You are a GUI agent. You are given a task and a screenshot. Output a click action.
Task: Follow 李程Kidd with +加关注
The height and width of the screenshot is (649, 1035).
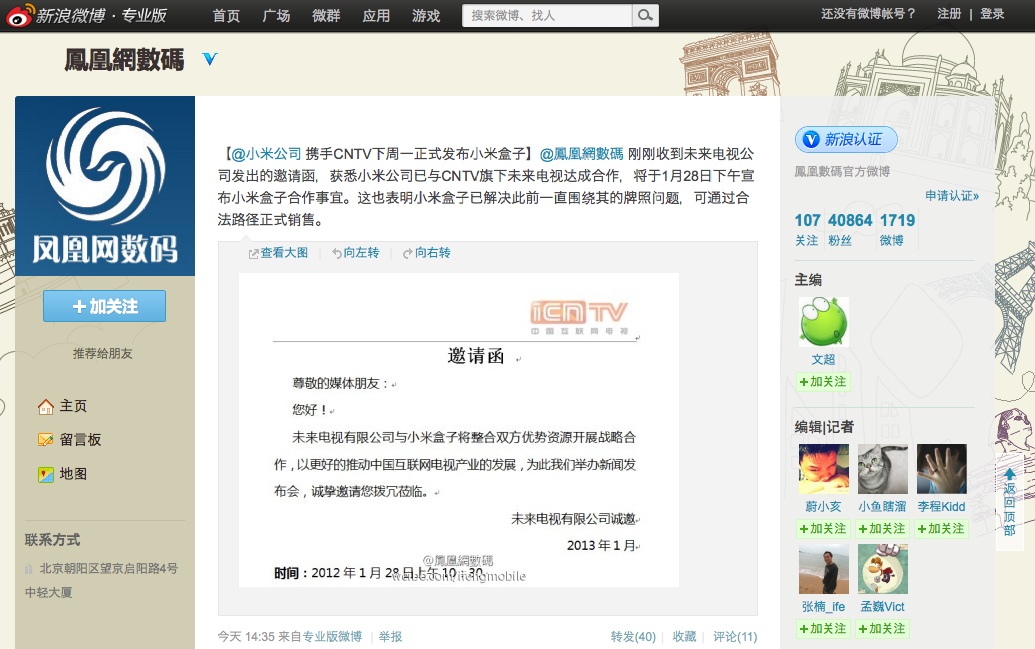click(941, 529)
